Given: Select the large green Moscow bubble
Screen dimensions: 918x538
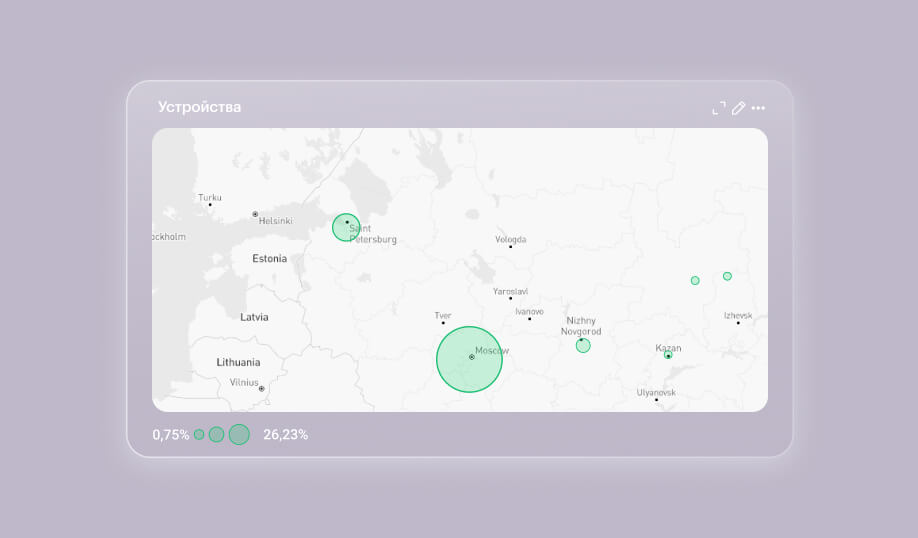Looking at the screenshot, I should pyautogui.click(x=469, y=359).
